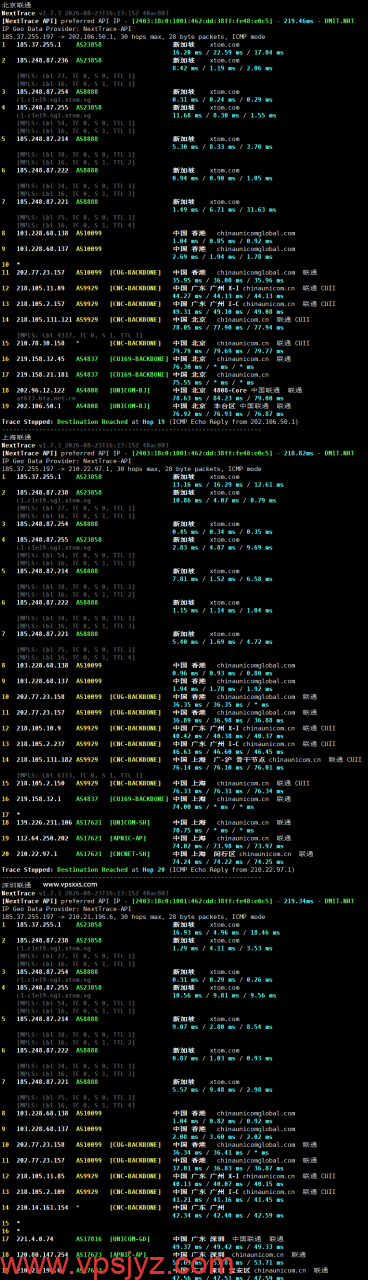This screenshot has height=1280, width=368.
Task: Click the [UNICOM-GD] tag
Action: coord(130,1239)
